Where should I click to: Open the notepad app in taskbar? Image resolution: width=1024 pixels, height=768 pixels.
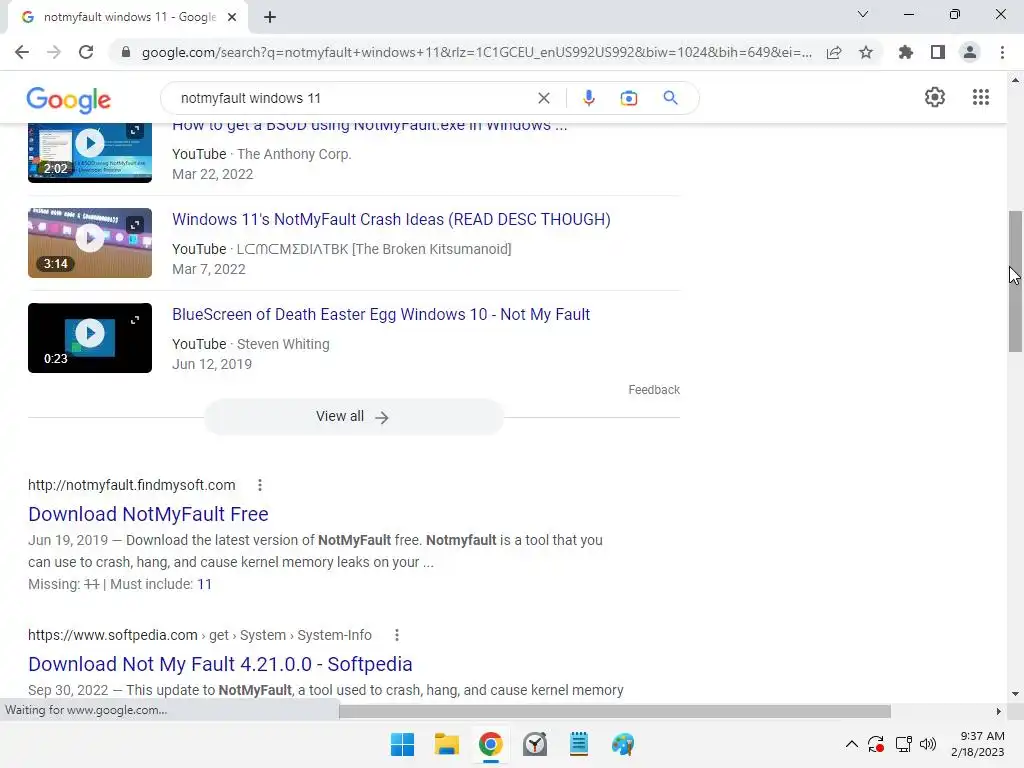[x=579, y=744]
